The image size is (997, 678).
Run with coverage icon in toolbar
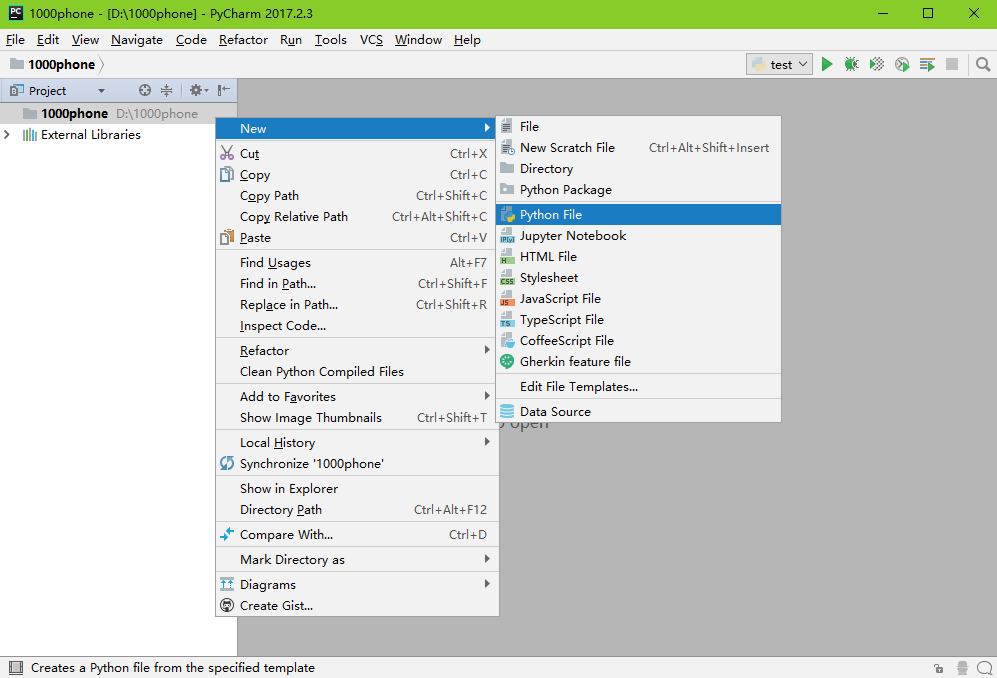click(x=877, y=64)
